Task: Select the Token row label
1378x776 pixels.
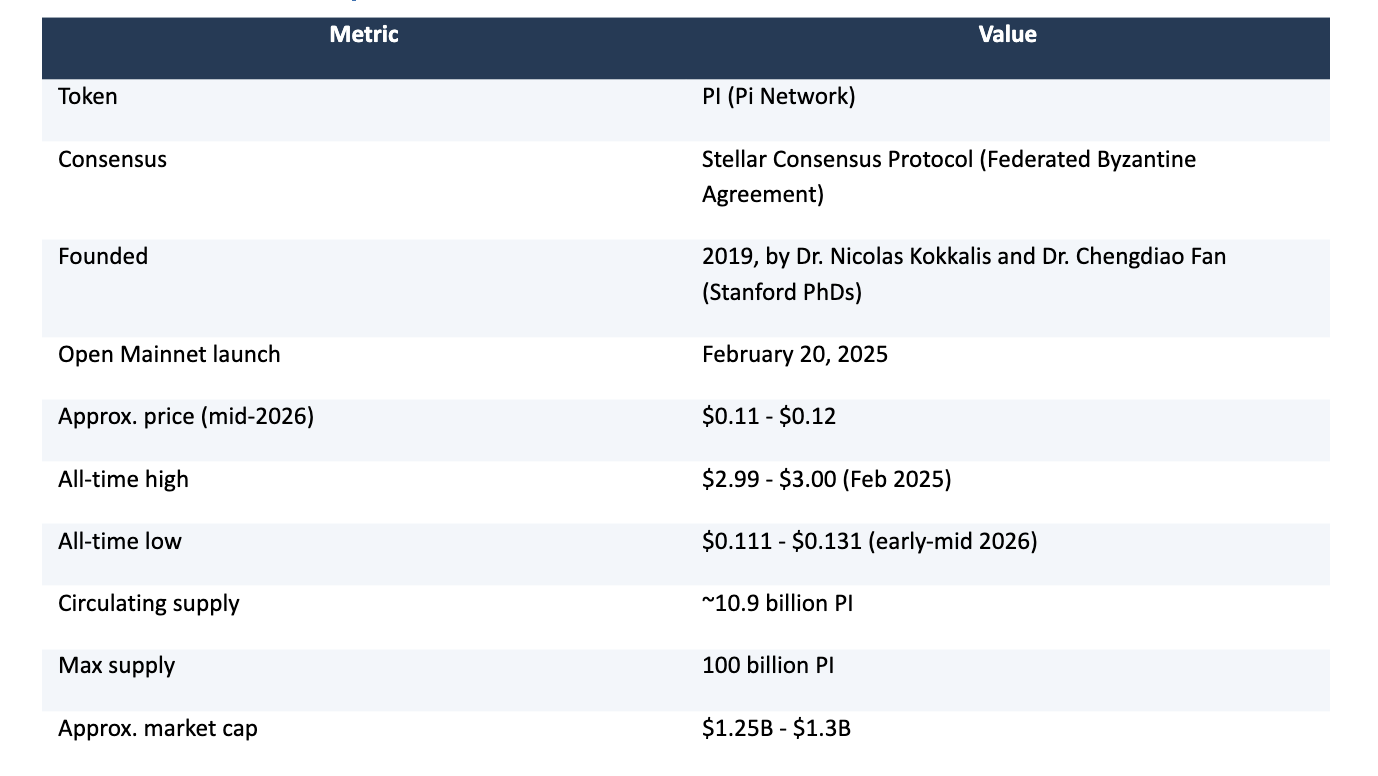Action: tap(88, 97)
